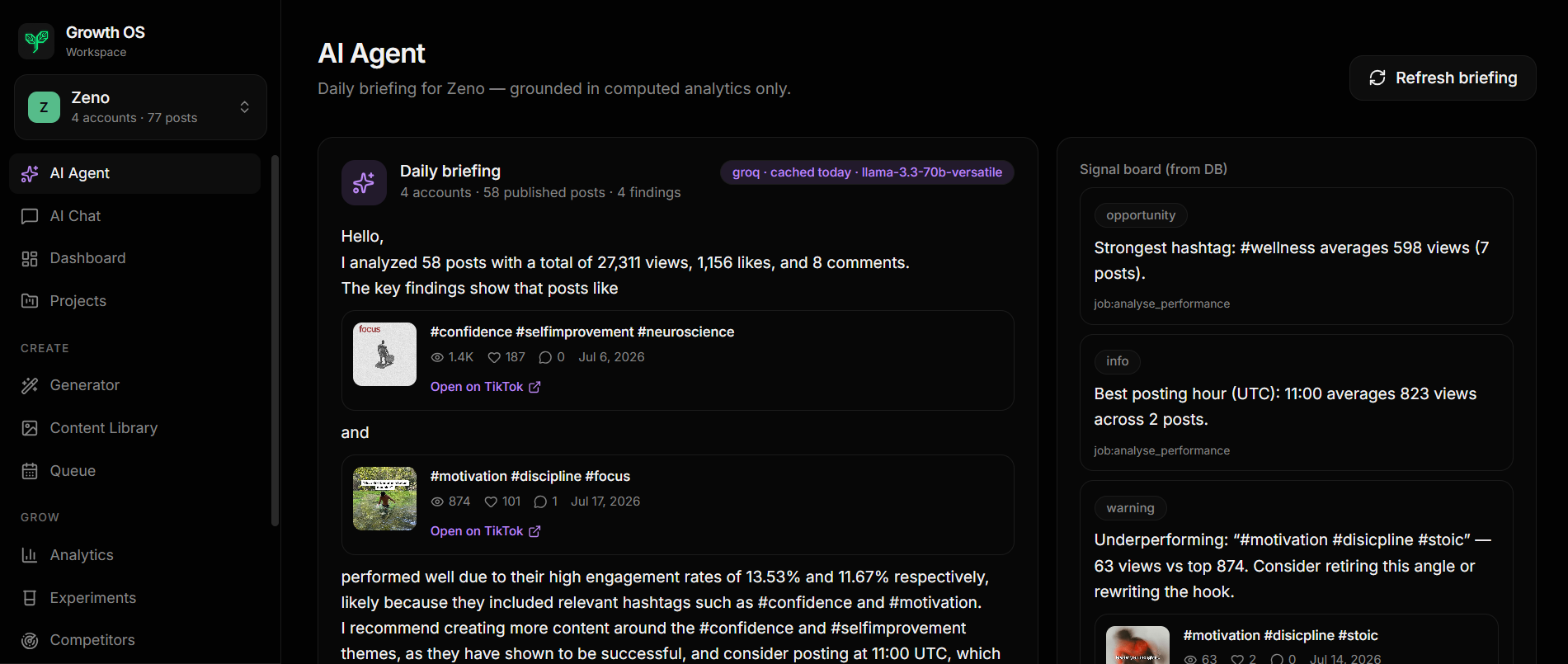Click the "4 accounts · 77 posts" workspace subtitle
The height and width of the screenshot is (664, 1568).
coord(134,118)
